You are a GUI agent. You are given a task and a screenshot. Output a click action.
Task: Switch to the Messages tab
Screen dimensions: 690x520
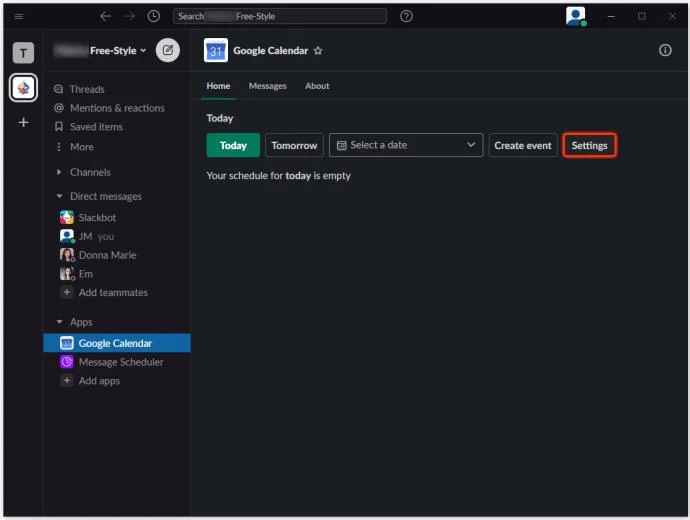pyautogui.click(x=268, y=86)
